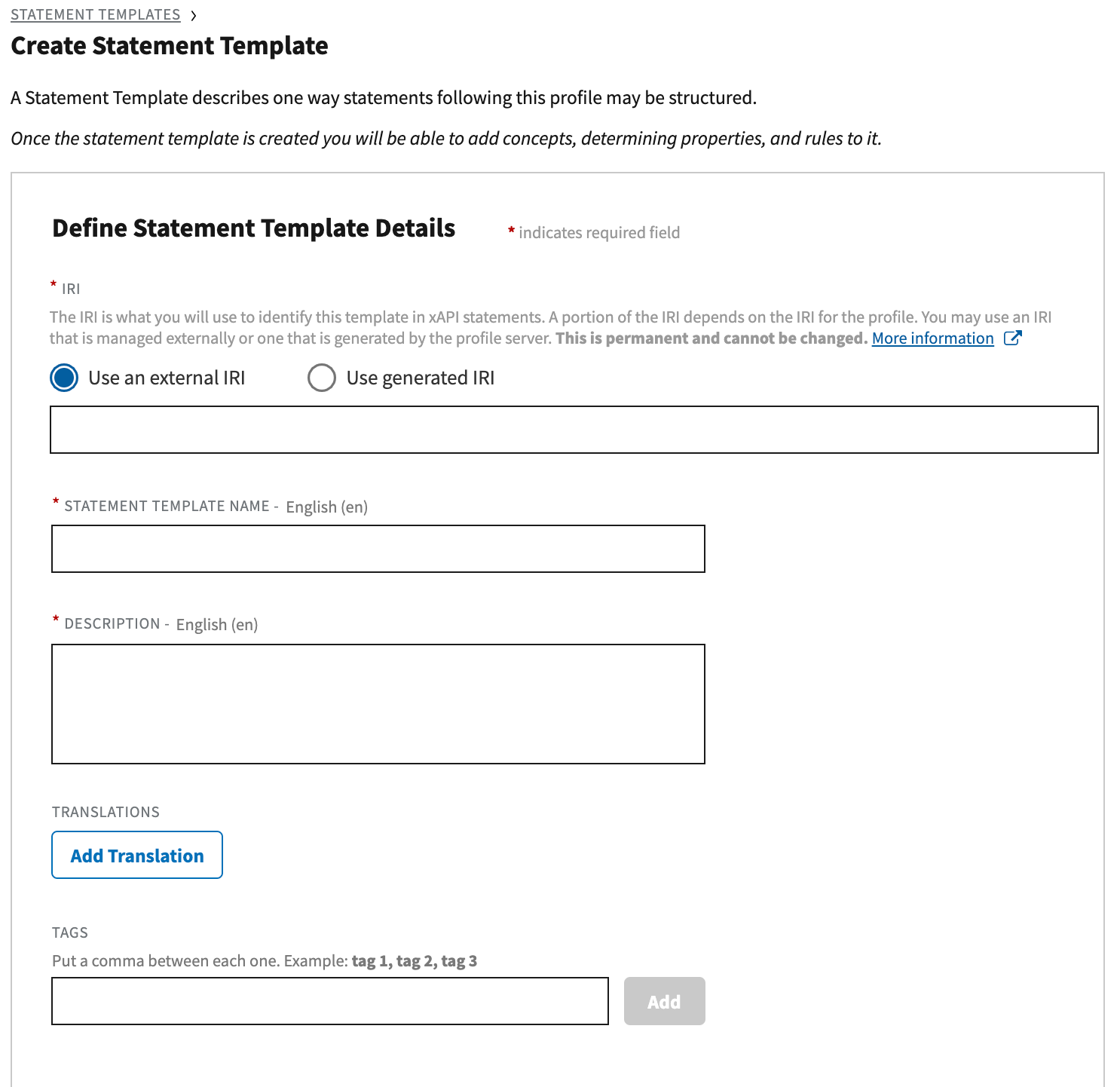The width and height of the screenshot is (1120, 1087).
Task: Click the 'indicates required field' note
Action: [x=598, y=233]
